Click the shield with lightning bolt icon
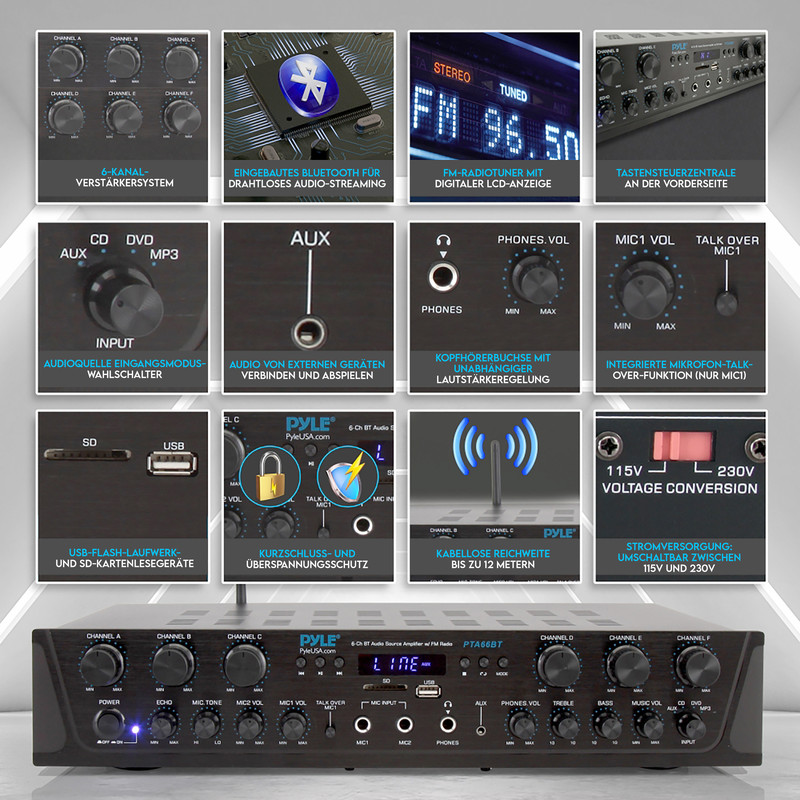Screen dimensions: 800x800 tap(347, 477)
